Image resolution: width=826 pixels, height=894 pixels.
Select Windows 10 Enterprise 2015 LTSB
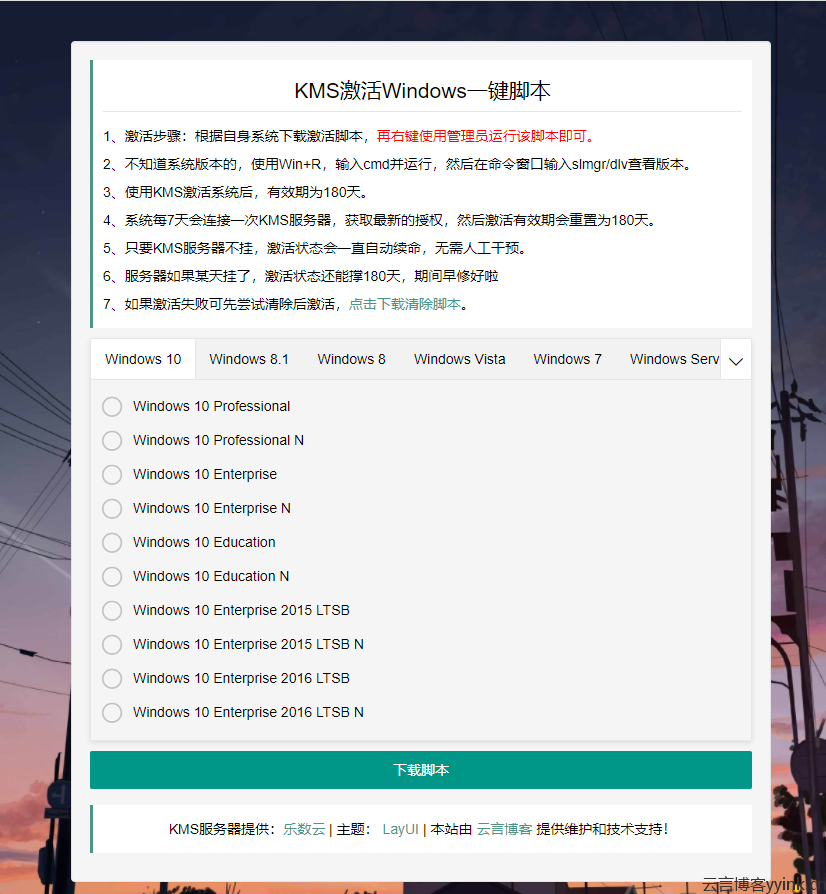coord(112,610)
